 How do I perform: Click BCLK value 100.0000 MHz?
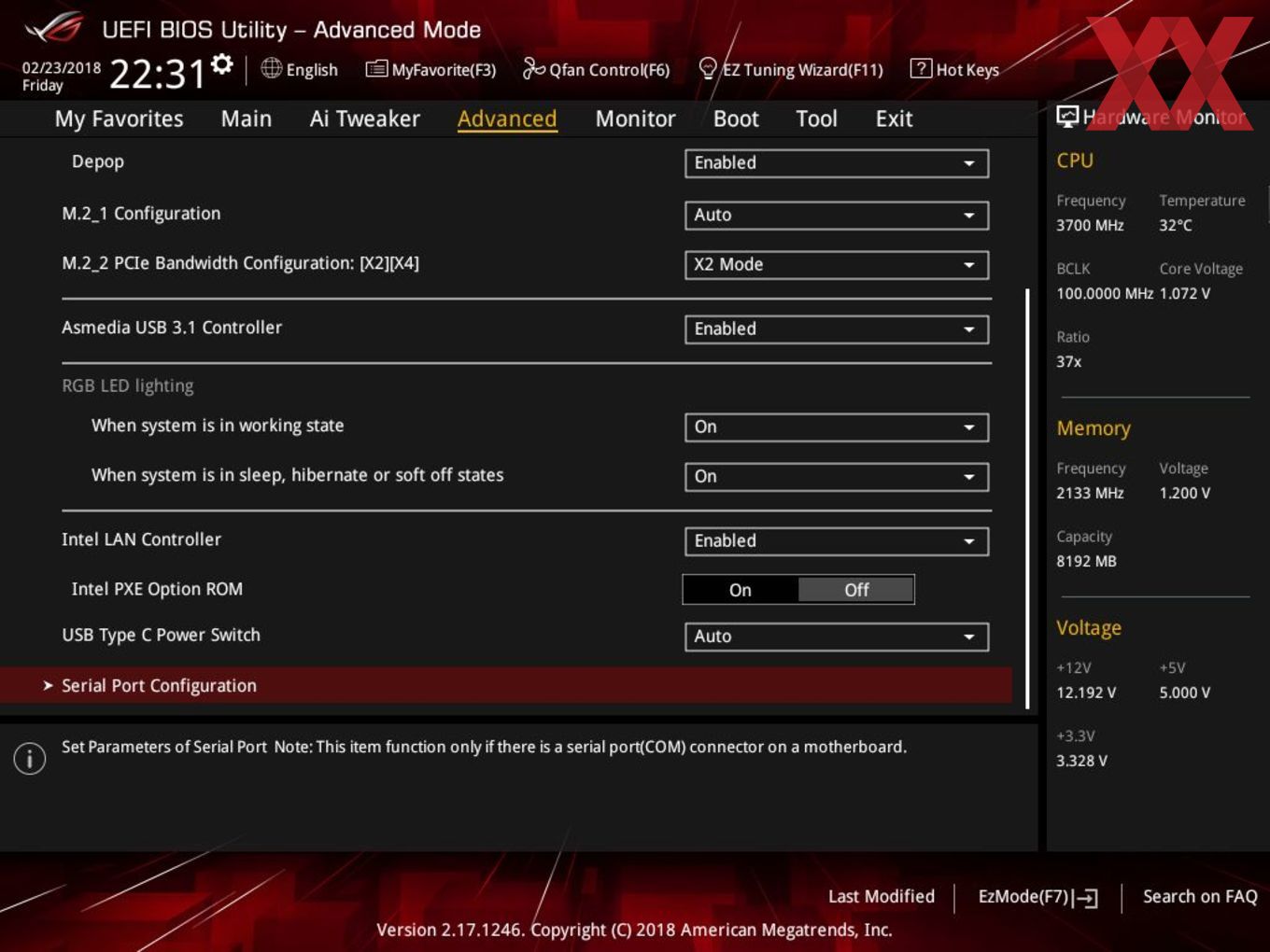point(1105,293)
